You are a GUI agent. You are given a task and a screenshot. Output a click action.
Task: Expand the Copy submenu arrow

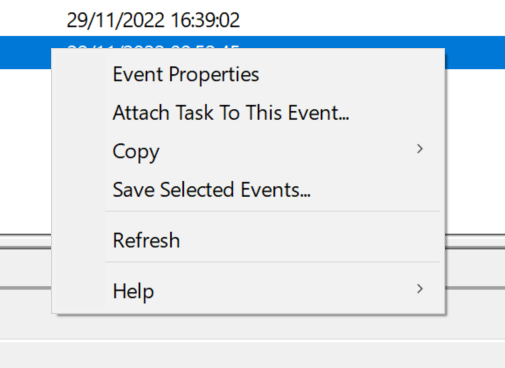click(420, 149)
